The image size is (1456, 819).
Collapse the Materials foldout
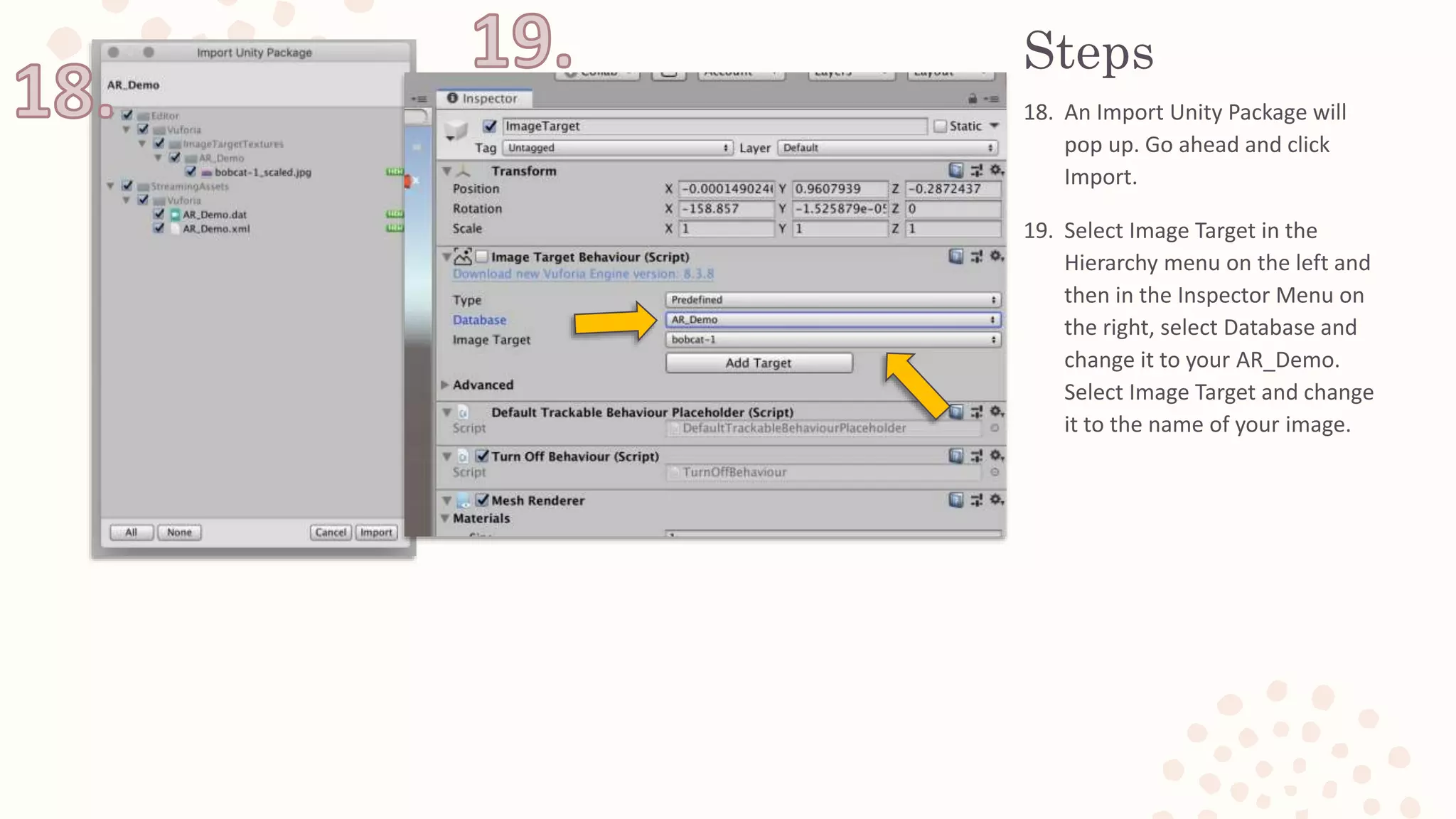coord(445,518)
